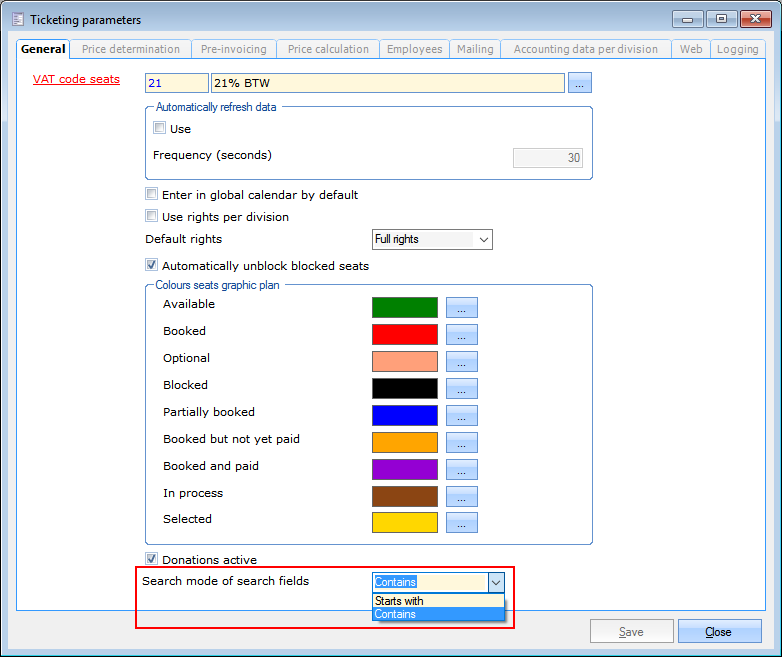The width and height of the screenshot is (782, 657).
Task: Click the Close button
Action: point(718,632)
